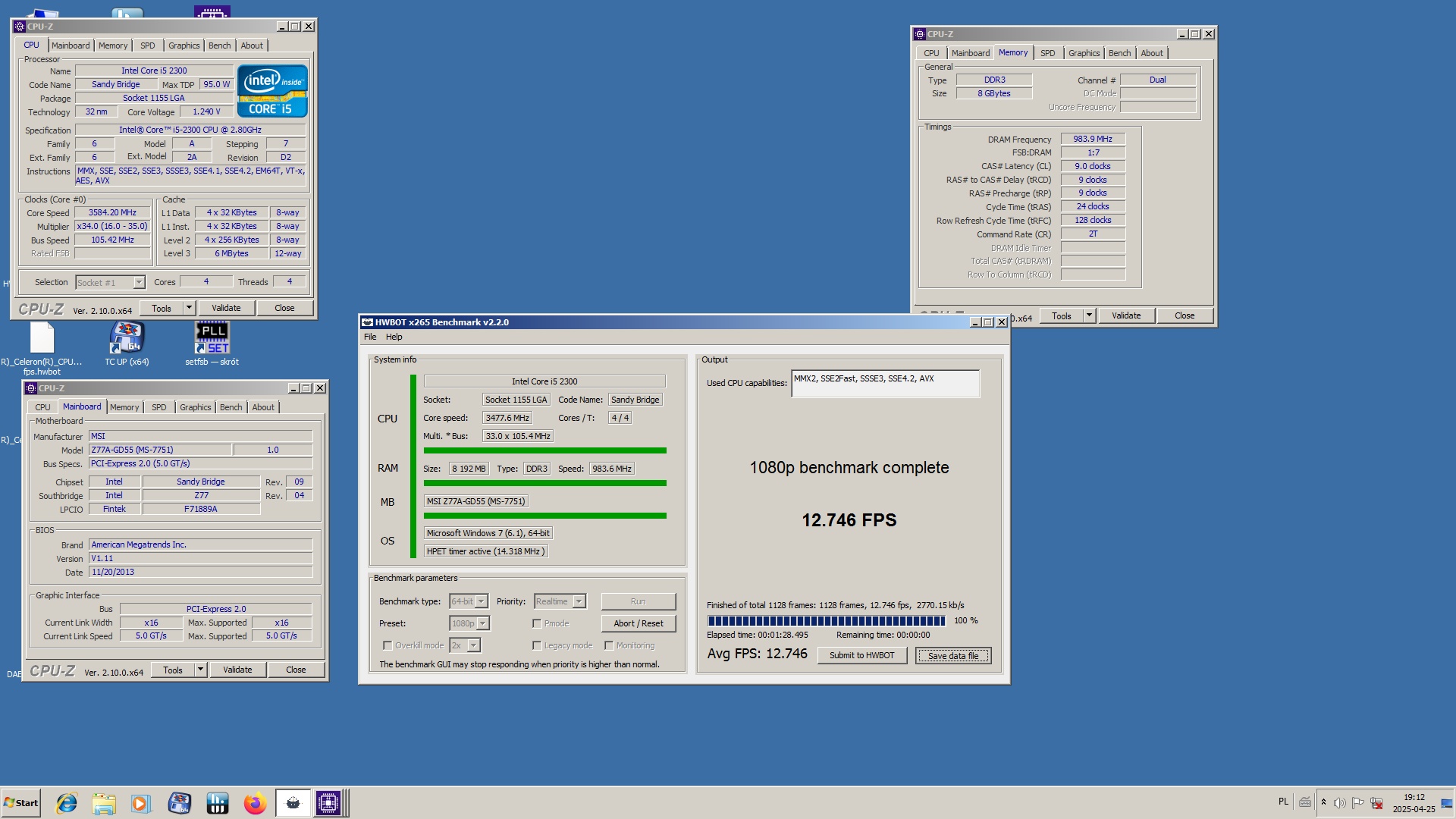
Task: Click the 12.746 FPS result text
Action: pyautogui.click(x=849, y=520)
